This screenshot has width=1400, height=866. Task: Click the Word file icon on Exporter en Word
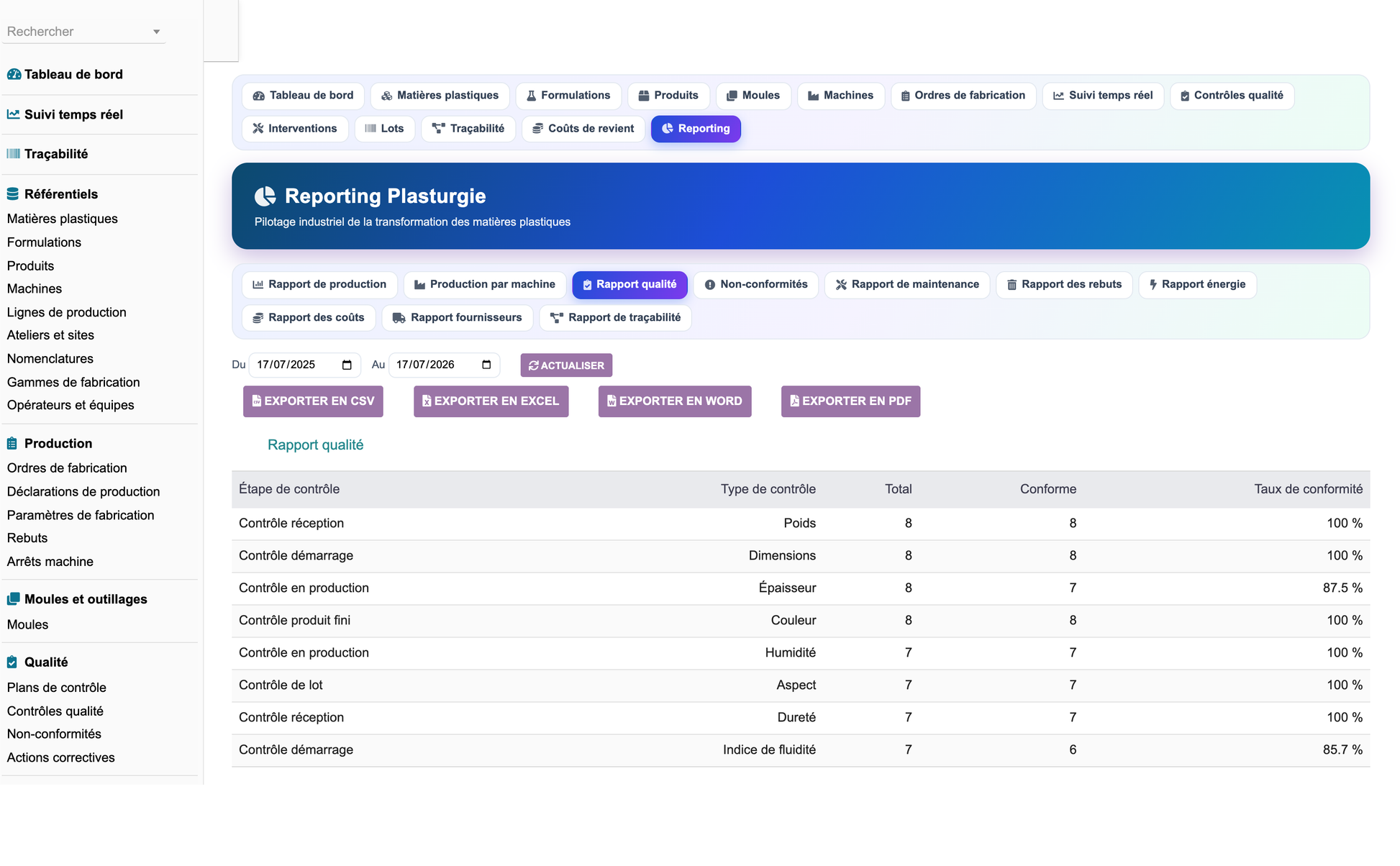click(612, 401)
